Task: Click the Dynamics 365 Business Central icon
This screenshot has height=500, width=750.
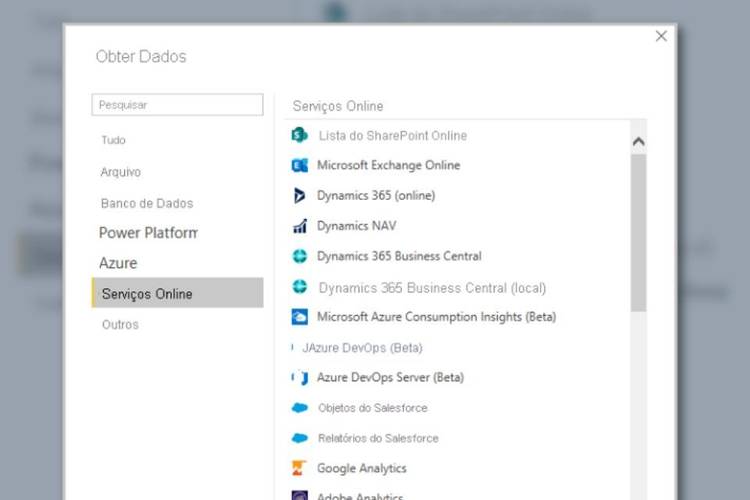Action: (x=299, y=256)
